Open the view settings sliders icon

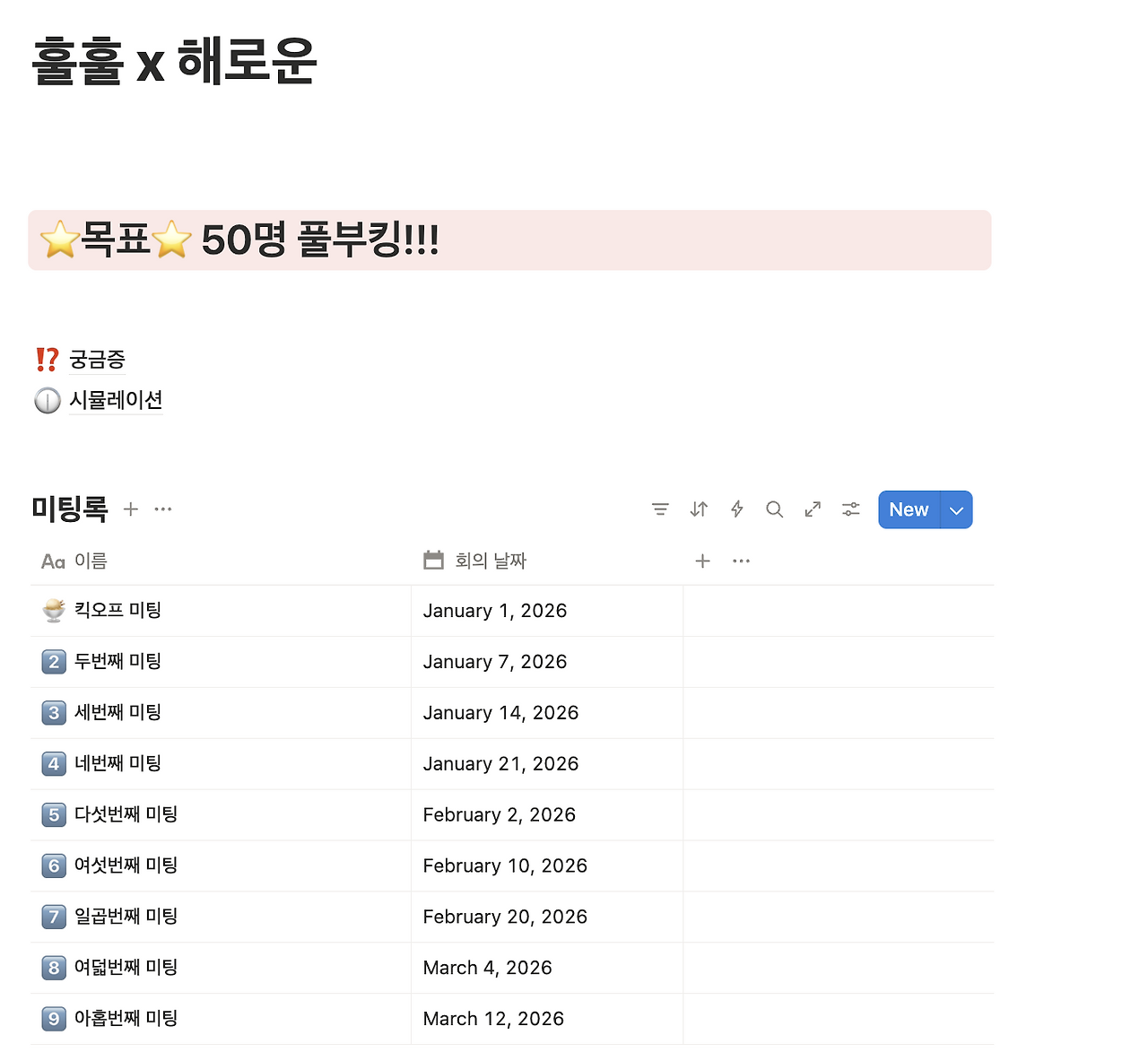[x=850, y=509]
